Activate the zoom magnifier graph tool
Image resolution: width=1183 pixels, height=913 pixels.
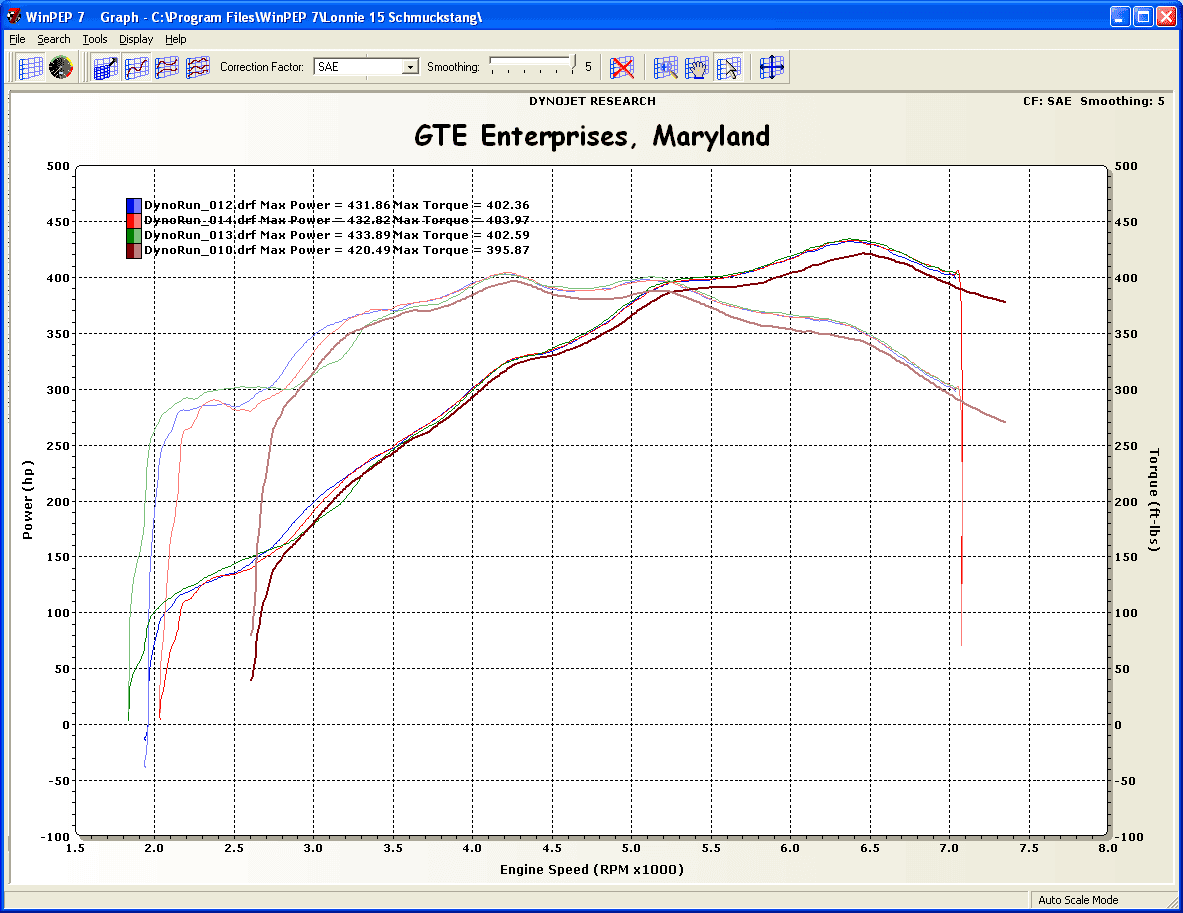665,67
